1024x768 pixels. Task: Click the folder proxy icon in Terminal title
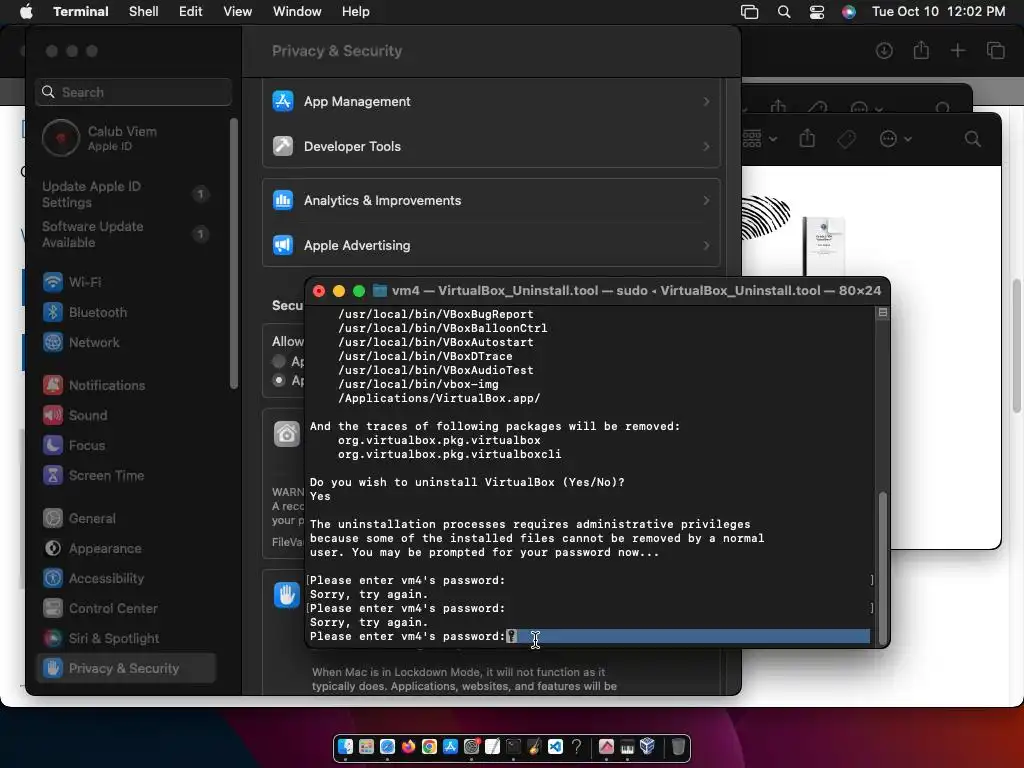379,291
